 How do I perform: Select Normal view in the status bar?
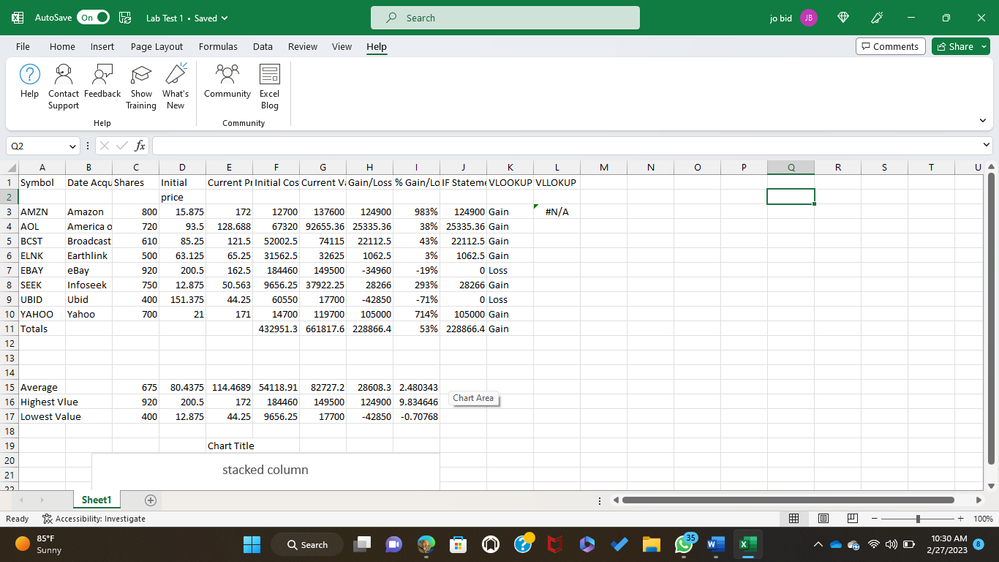click(x=794, y=518)
